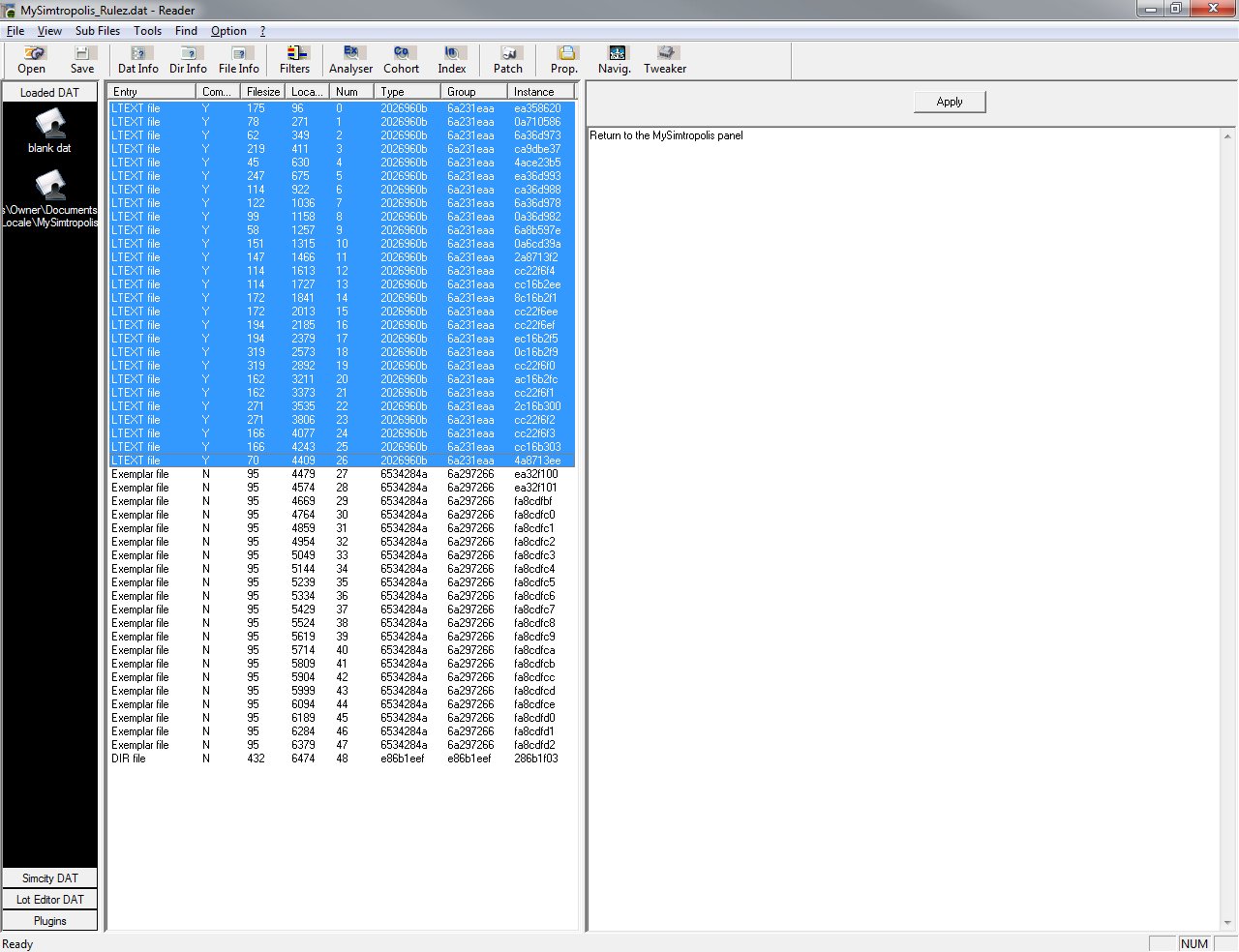Expand the Lot Editor DAT panel

(x=50, y=900)
